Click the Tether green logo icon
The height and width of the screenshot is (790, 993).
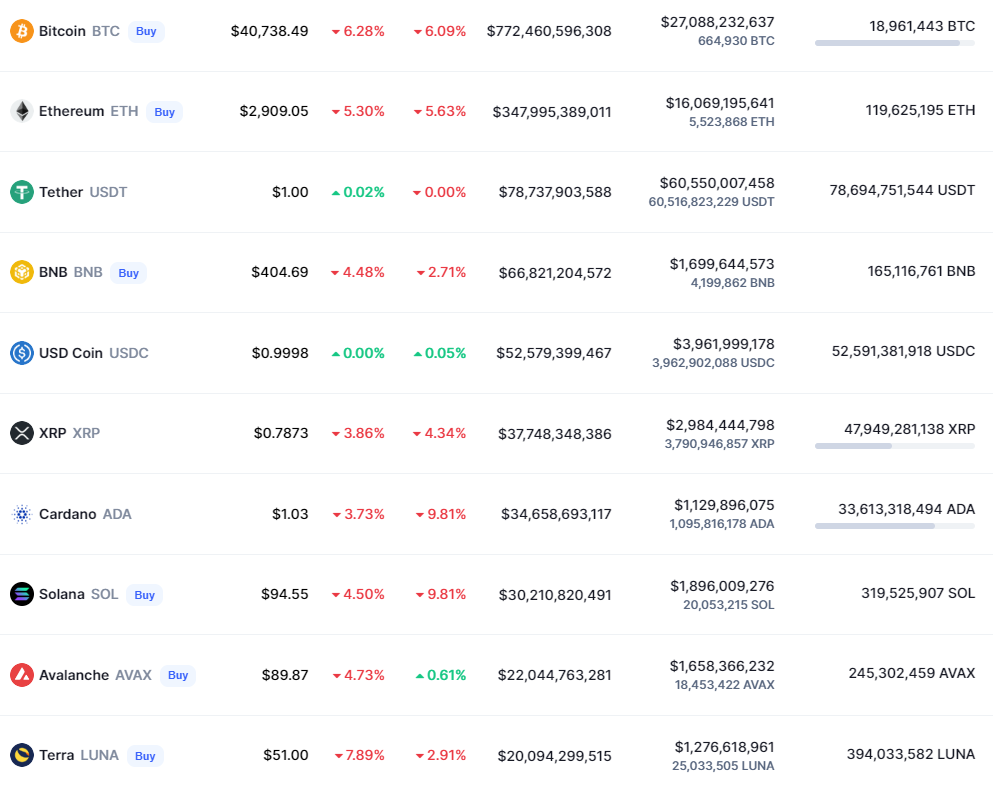[x=22, y=192]
